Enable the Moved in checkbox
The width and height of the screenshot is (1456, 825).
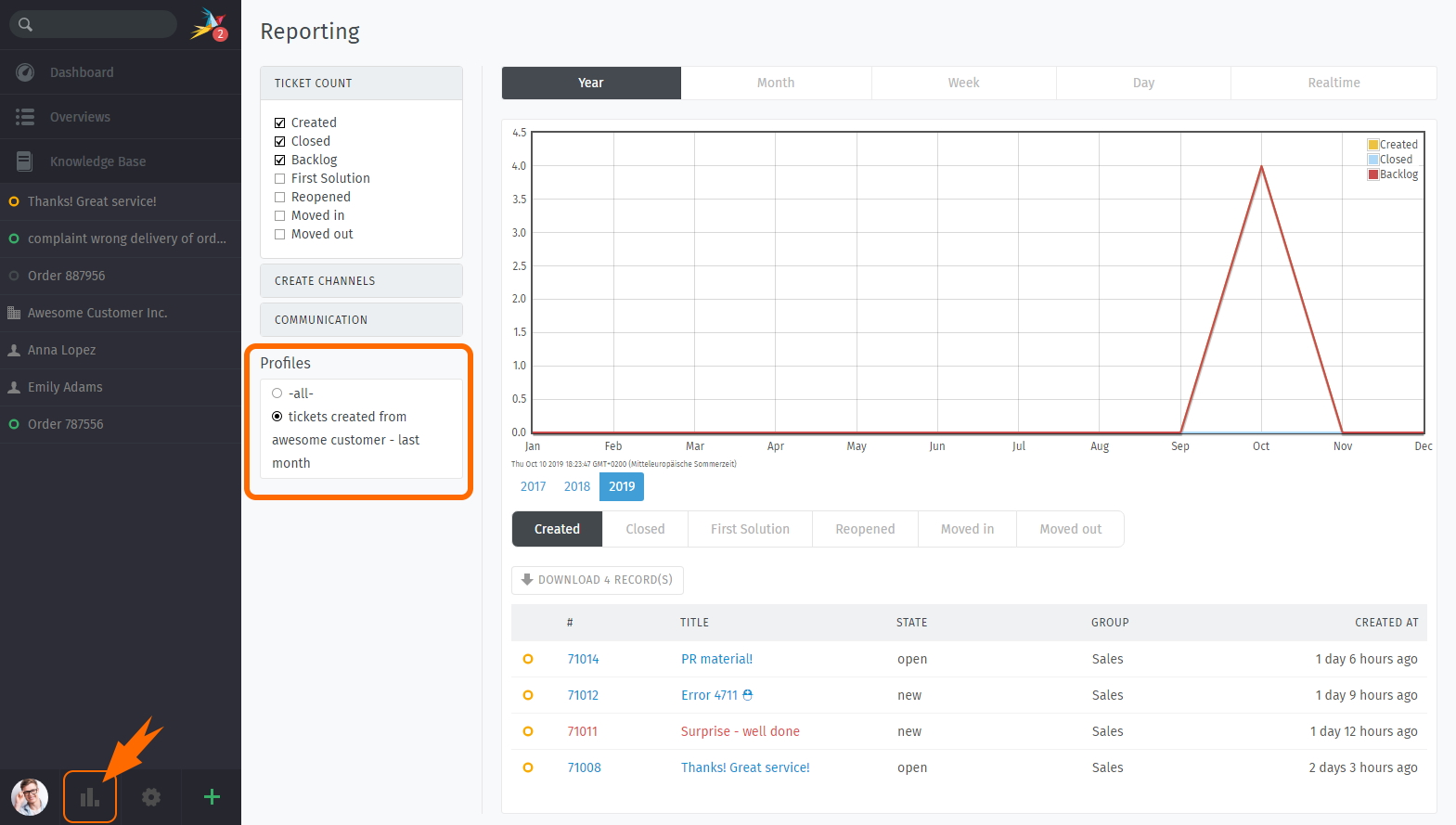click(x=279, y=215)
